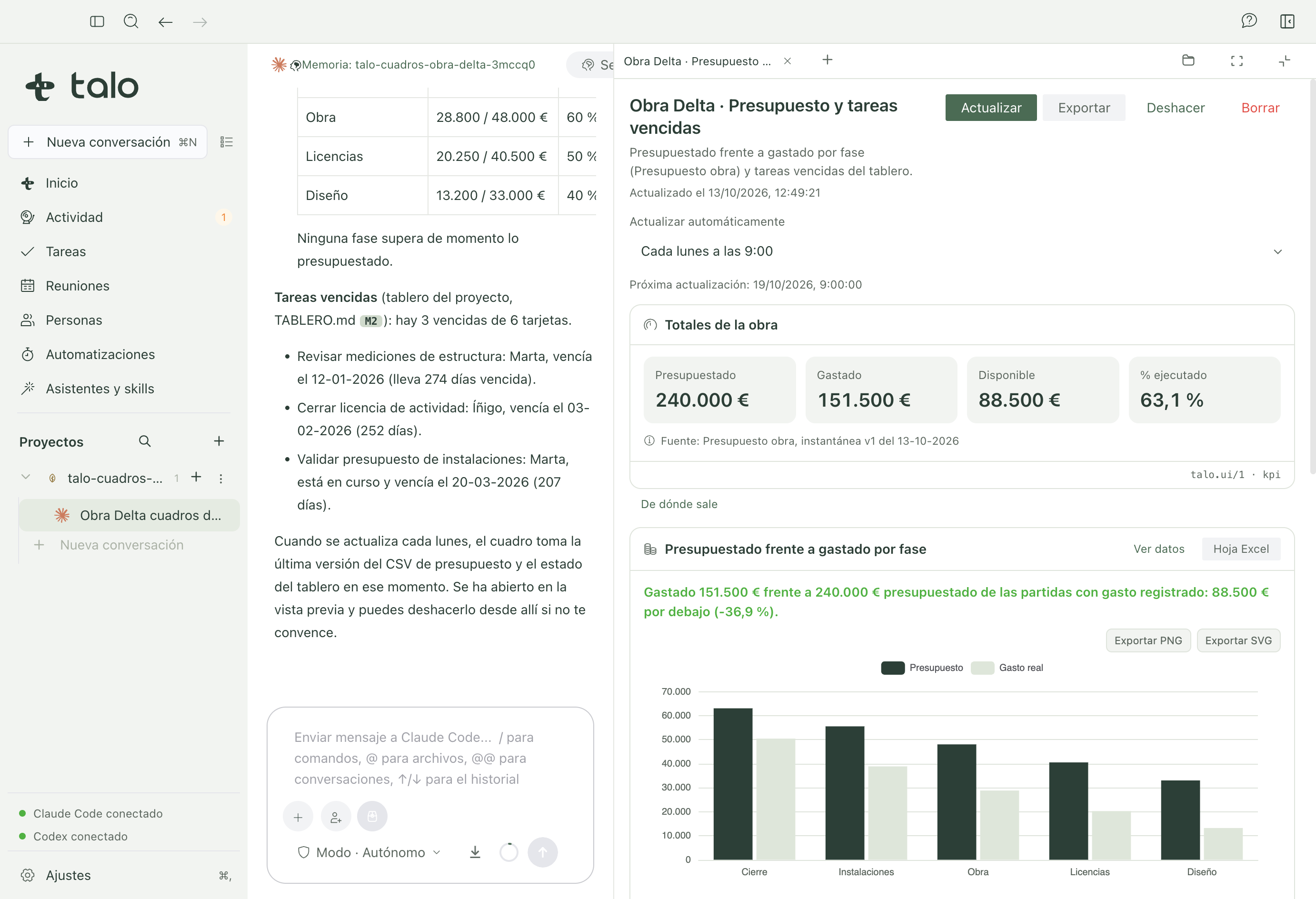This screenshot has height=899, width=1316.
Task: Open Tareas in the sidebar
Action: pyautogui.click(x=125, y=251)
